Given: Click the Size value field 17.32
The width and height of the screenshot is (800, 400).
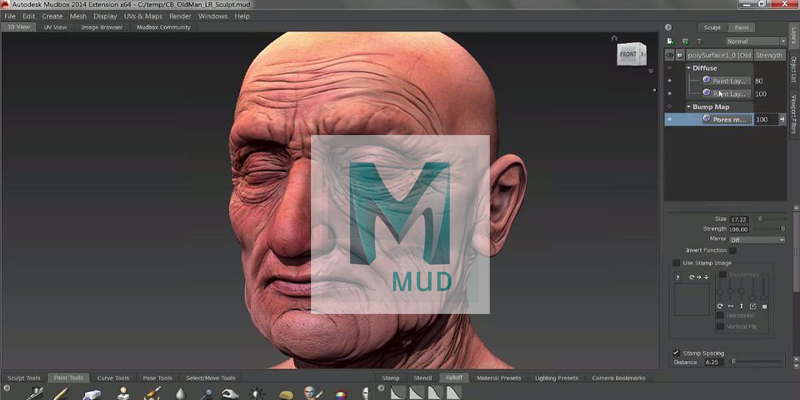Looking at the screenshot, I should point(739,219).
